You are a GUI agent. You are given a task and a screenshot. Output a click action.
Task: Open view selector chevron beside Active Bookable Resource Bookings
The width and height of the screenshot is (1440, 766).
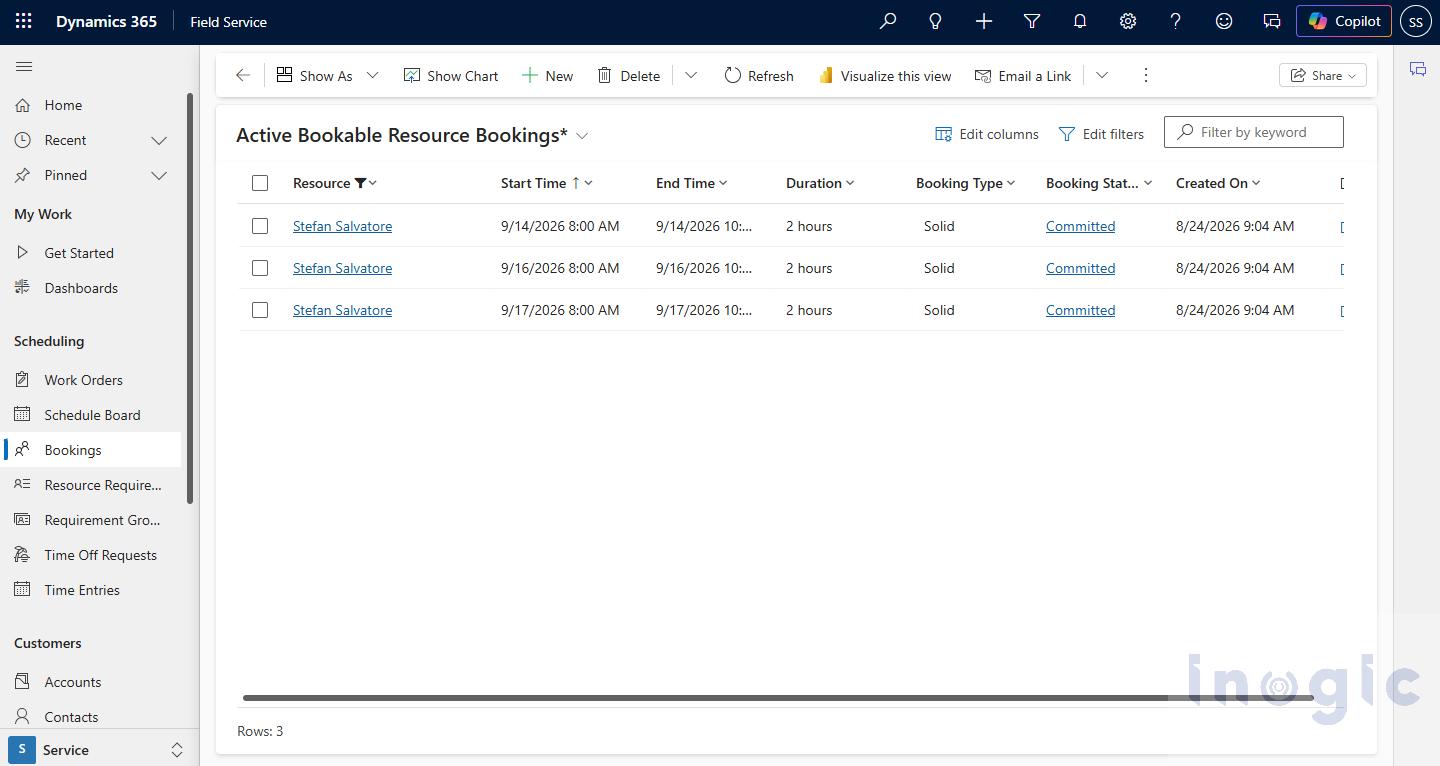pyautogui.click(x=582, y=136)
